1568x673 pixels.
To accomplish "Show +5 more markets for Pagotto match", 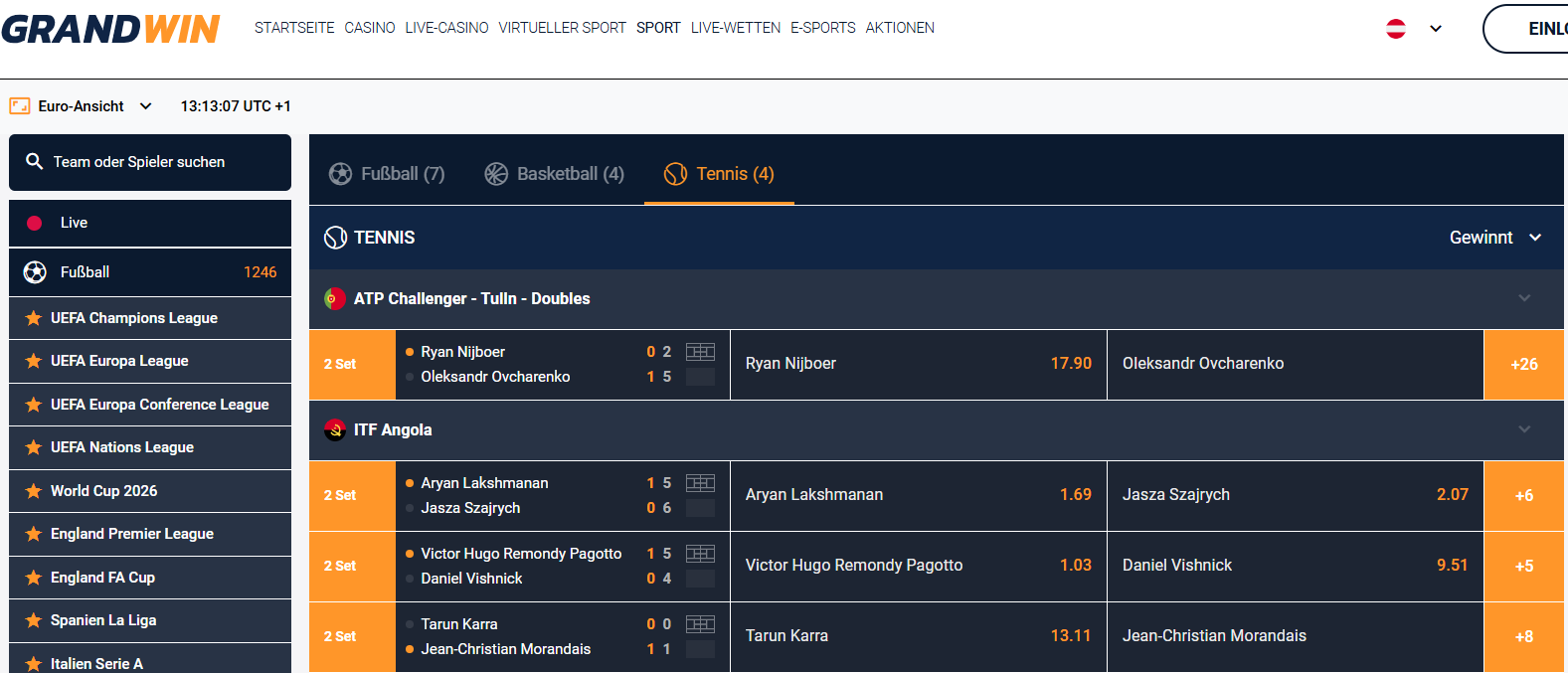I will [1524, 566].
